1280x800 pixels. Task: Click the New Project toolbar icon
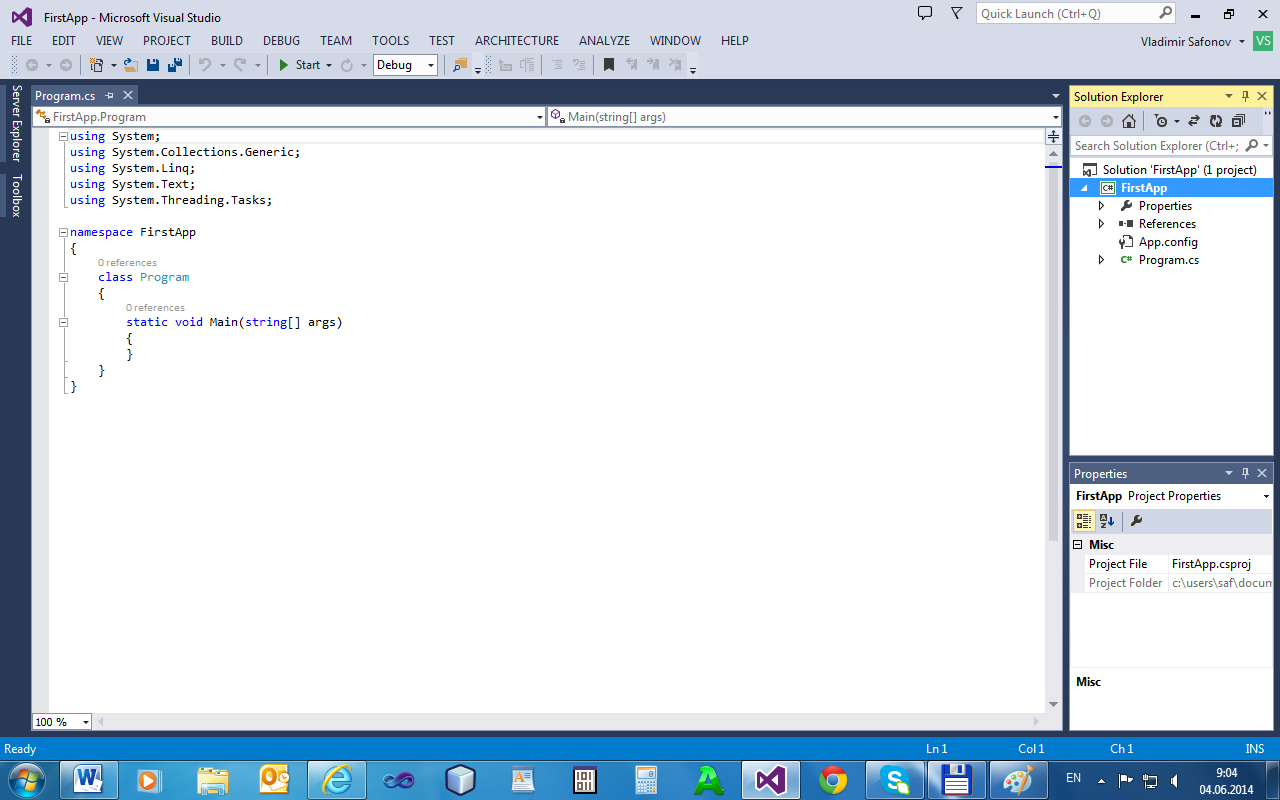coord(97,65)
